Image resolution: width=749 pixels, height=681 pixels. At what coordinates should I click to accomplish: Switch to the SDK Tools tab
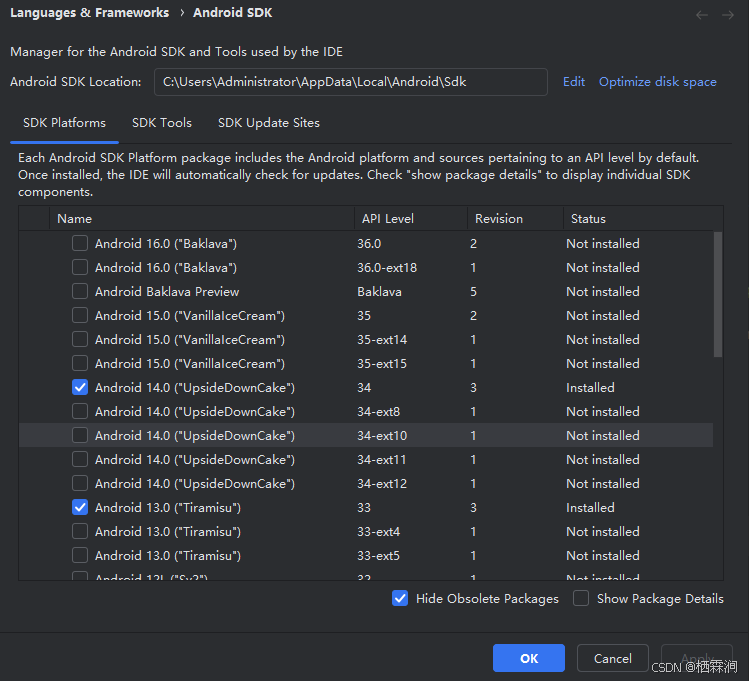coord(162,123)
